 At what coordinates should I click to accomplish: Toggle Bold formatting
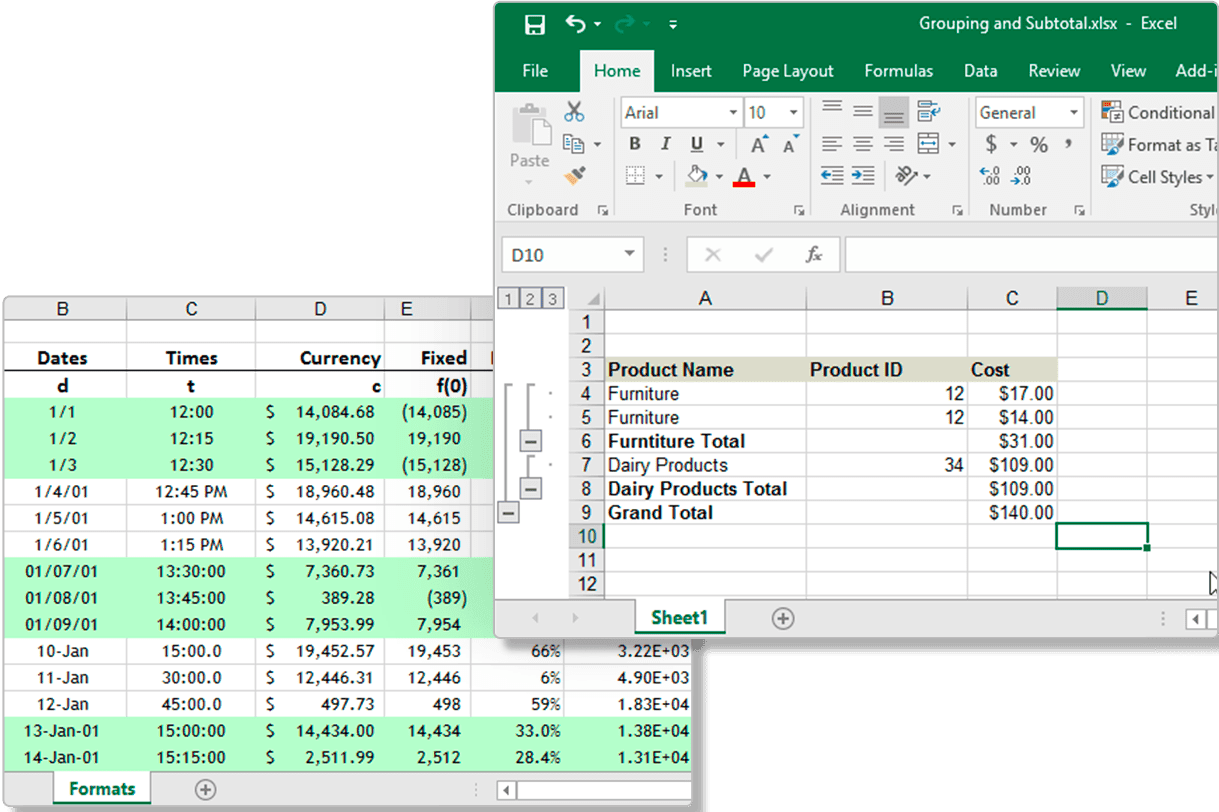[x=634, y=145]
